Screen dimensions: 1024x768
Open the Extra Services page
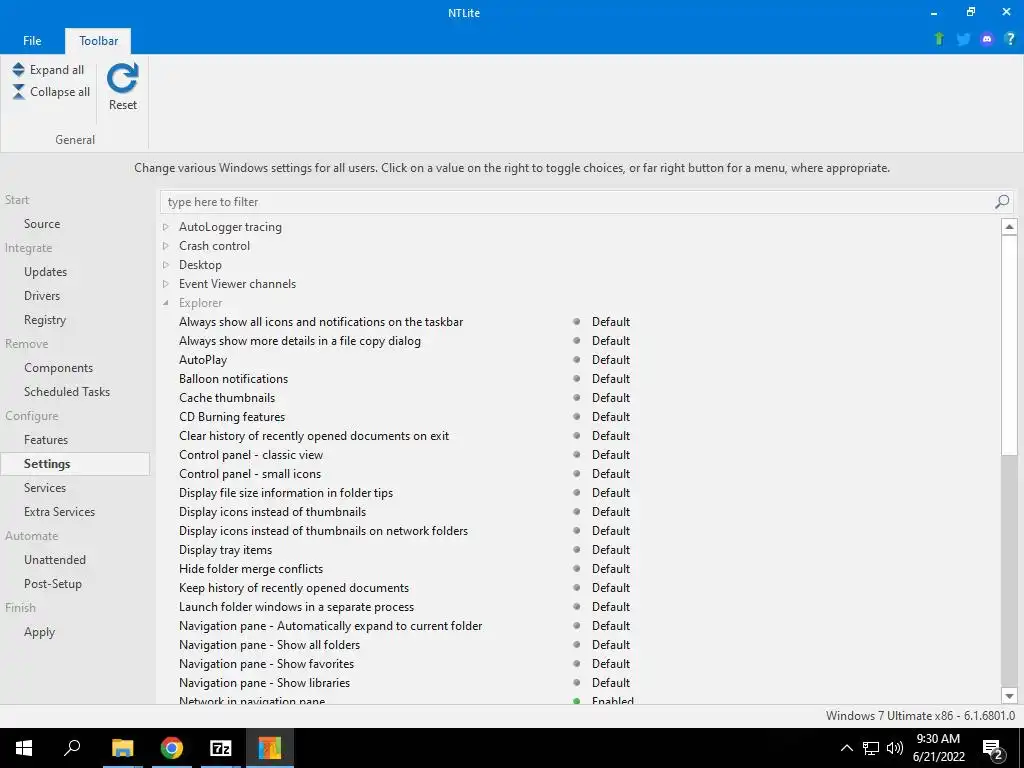[59, 512]
